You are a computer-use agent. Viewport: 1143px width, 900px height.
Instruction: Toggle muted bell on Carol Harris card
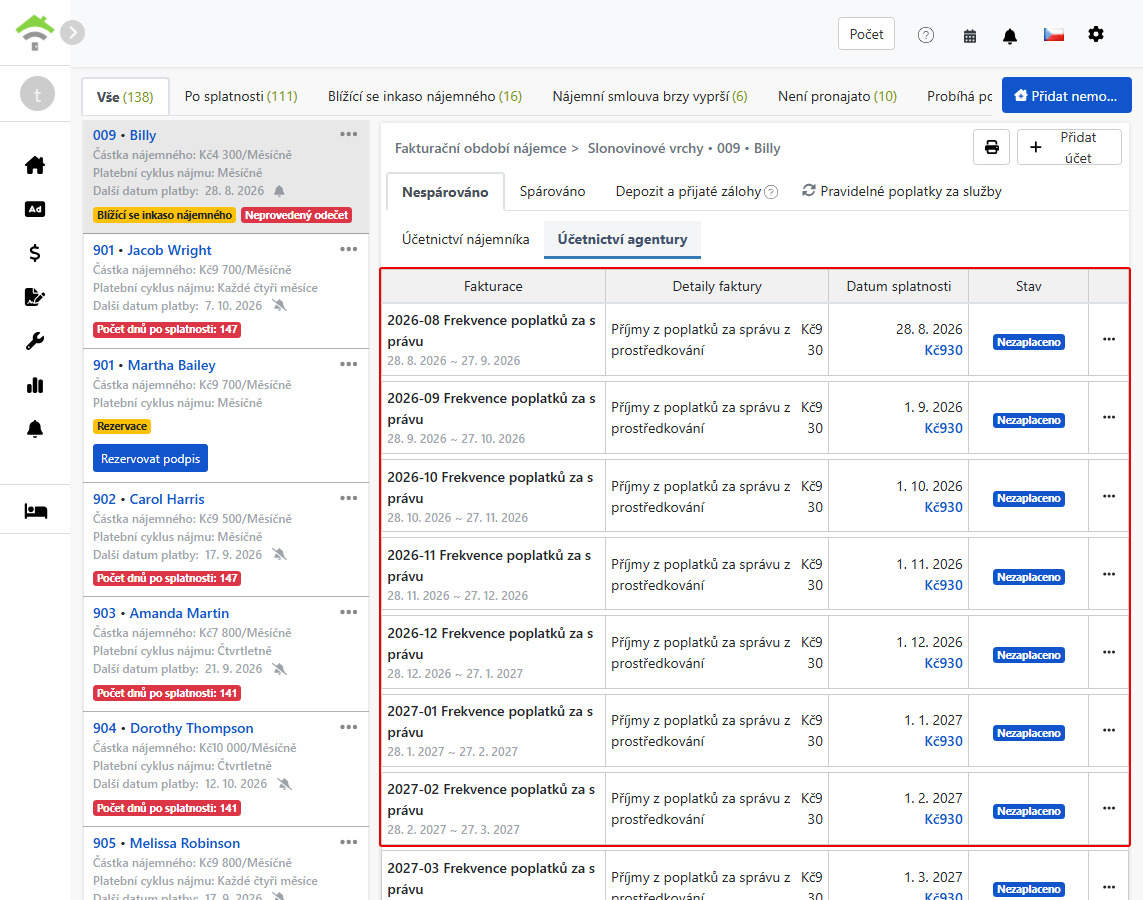(279, 555)
